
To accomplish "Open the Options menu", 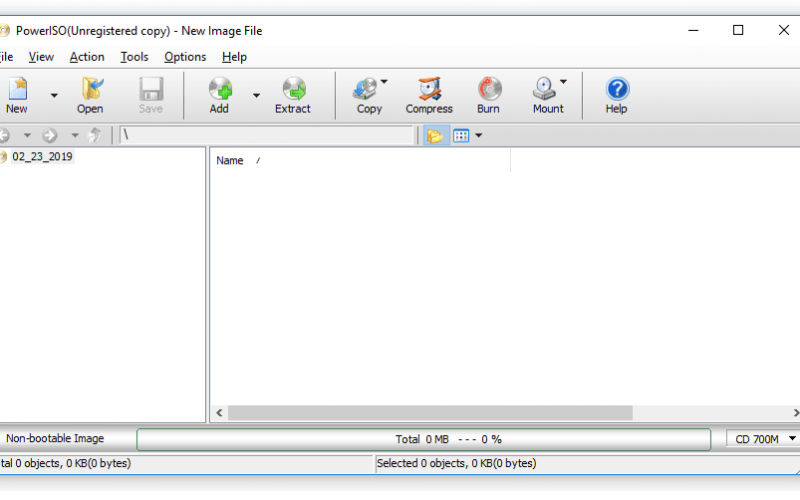I will [185, 57].
